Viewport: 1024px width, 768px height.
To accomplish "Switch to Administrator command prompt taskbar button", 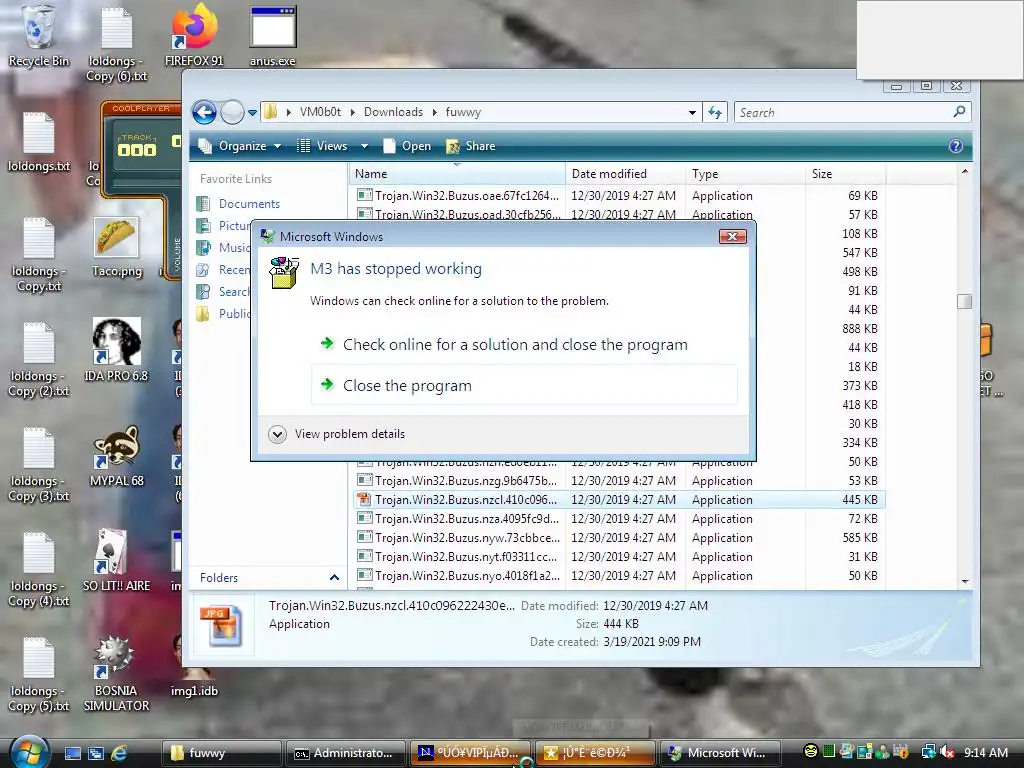I will coord(346,753).
